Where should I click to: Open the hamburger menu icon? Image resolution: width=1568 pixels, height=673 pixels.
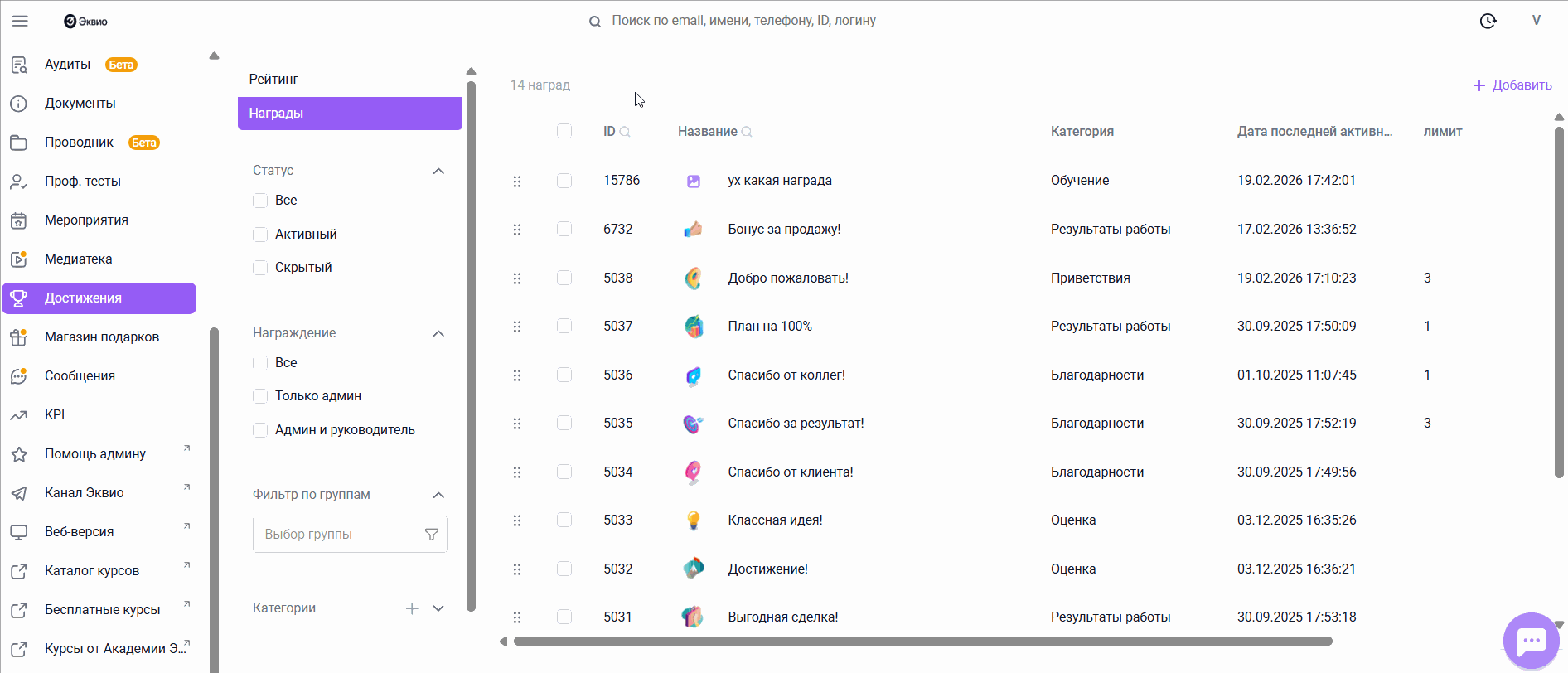[x=20, y=21]
